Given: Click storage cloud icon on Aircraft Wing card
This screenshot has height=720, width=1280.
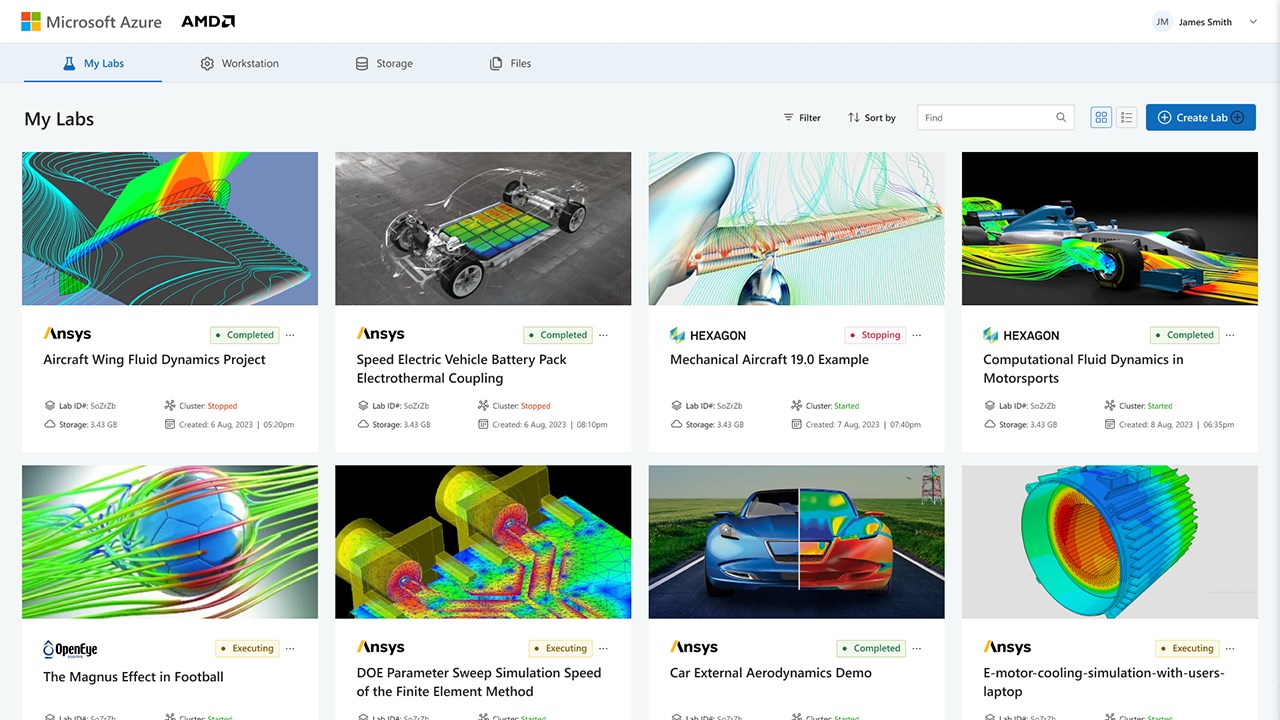Looking at the screenshot, I should pos(50,424).
